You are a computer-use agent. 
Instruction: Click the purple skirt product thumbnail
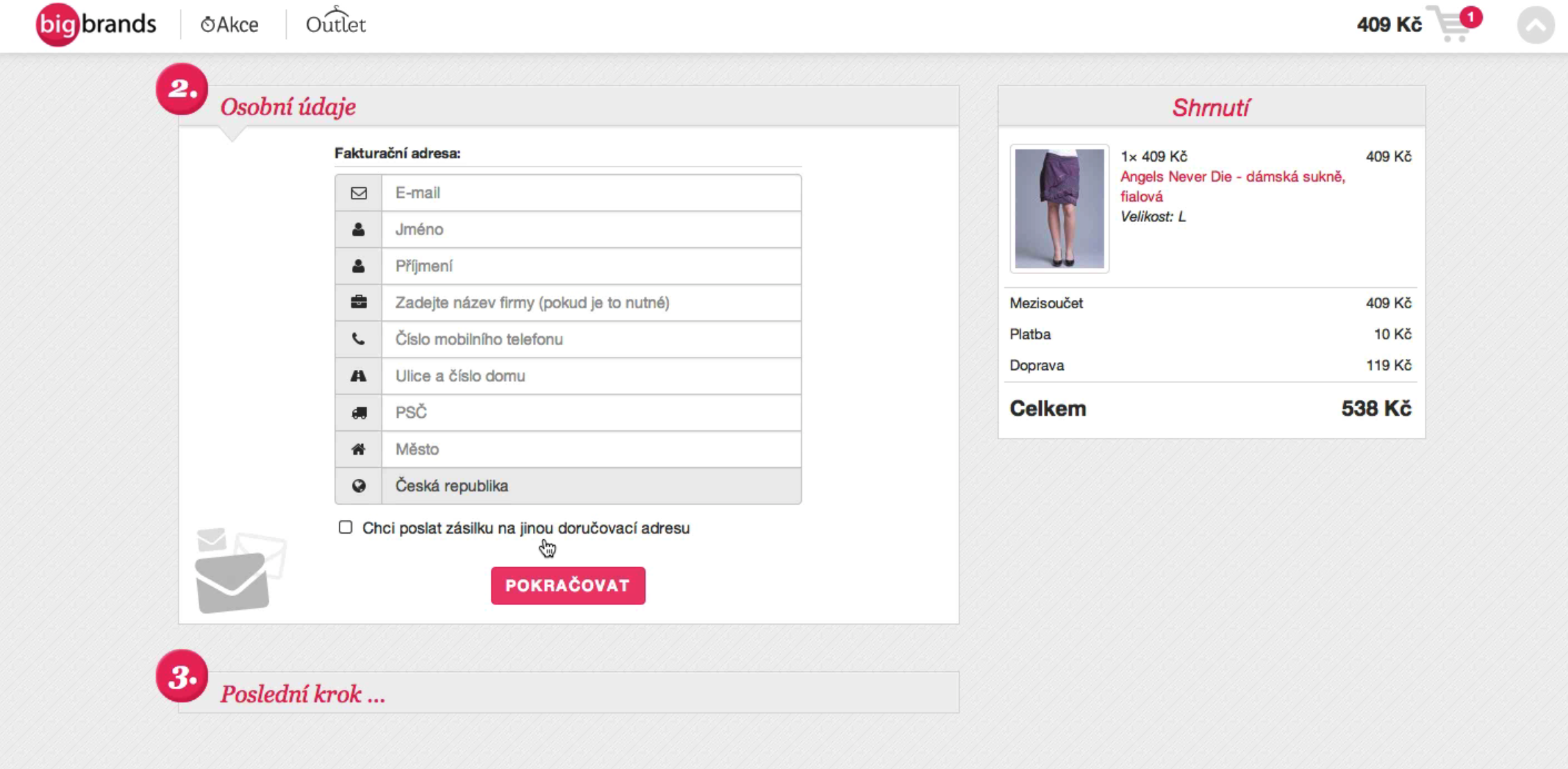click(1059, 209)
